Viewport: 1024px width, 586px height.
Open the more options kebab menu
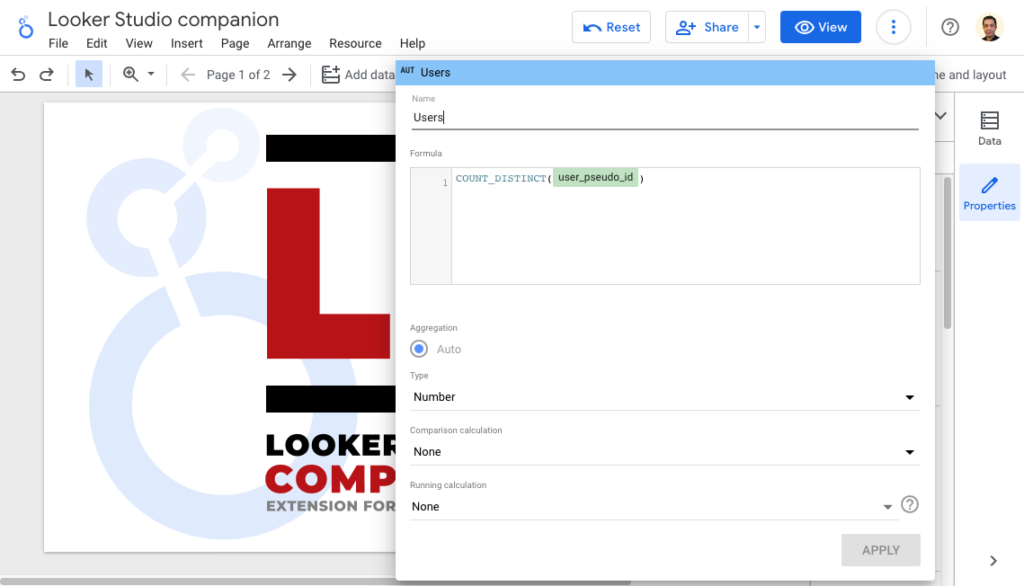(x=893, y=27)
